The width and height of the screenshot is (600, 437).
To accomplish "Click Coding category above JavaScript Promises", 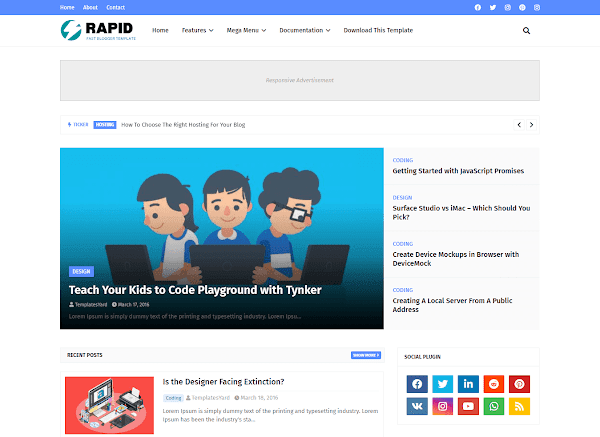I will coord(403,160).
